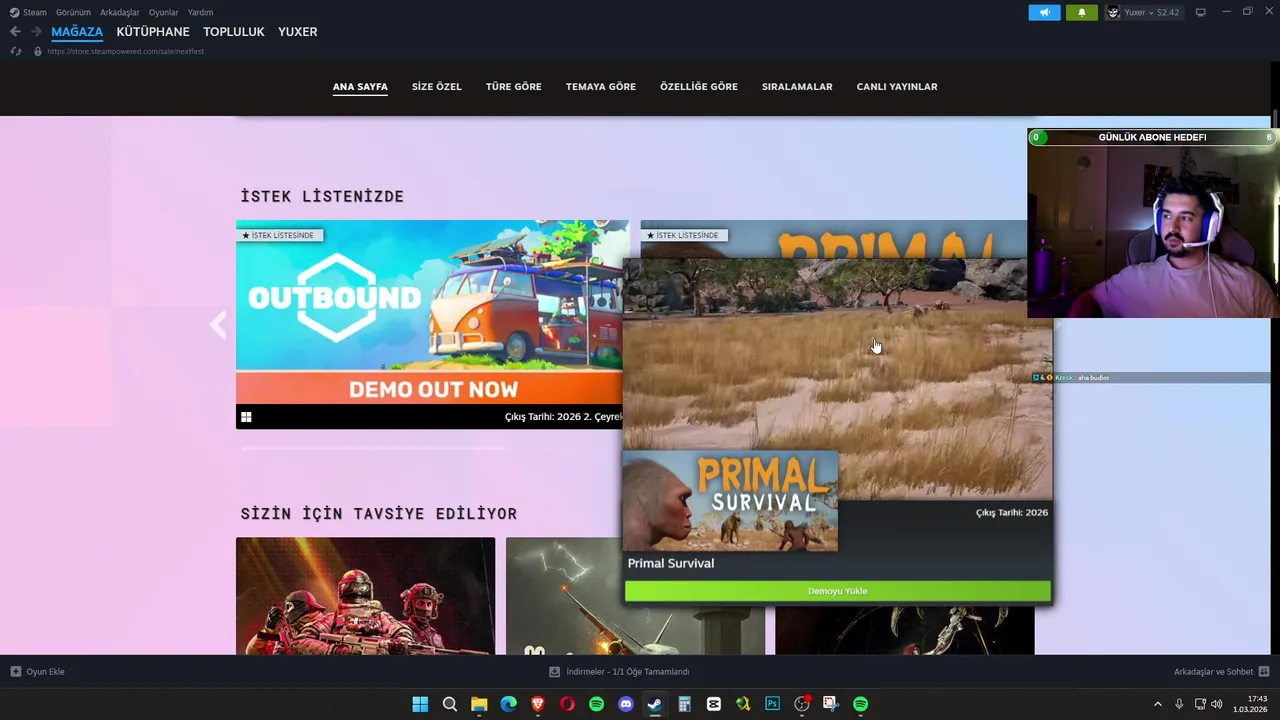The height and width of the screenshot is (720, 1280).
Task: Click the Primal Survival gameplay video preview
Action: 838,380
